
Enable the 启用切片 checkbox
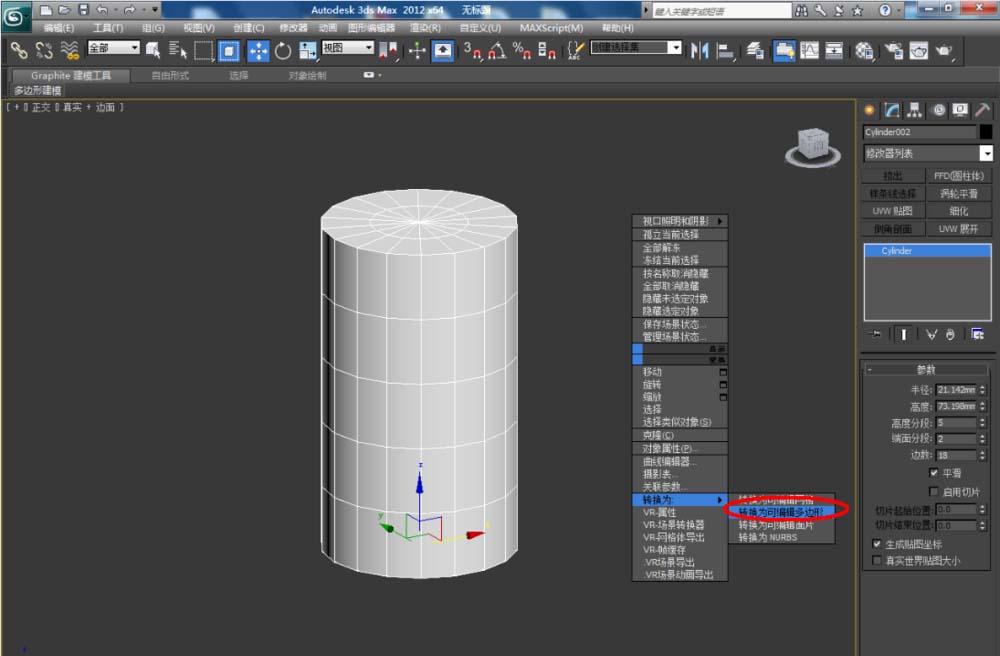pyautogui.click(x=934, y=492)
